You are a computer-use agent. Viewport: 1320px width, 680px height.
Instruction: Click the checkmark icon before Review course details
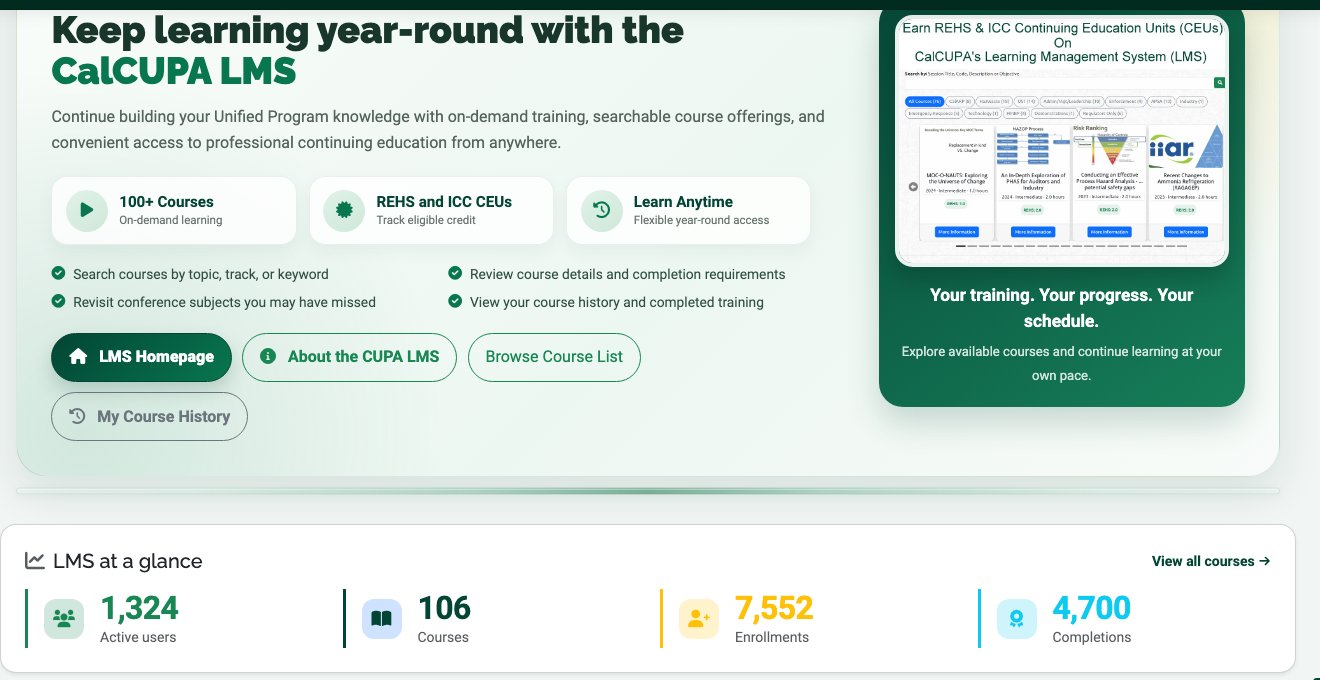pos(455,273)
